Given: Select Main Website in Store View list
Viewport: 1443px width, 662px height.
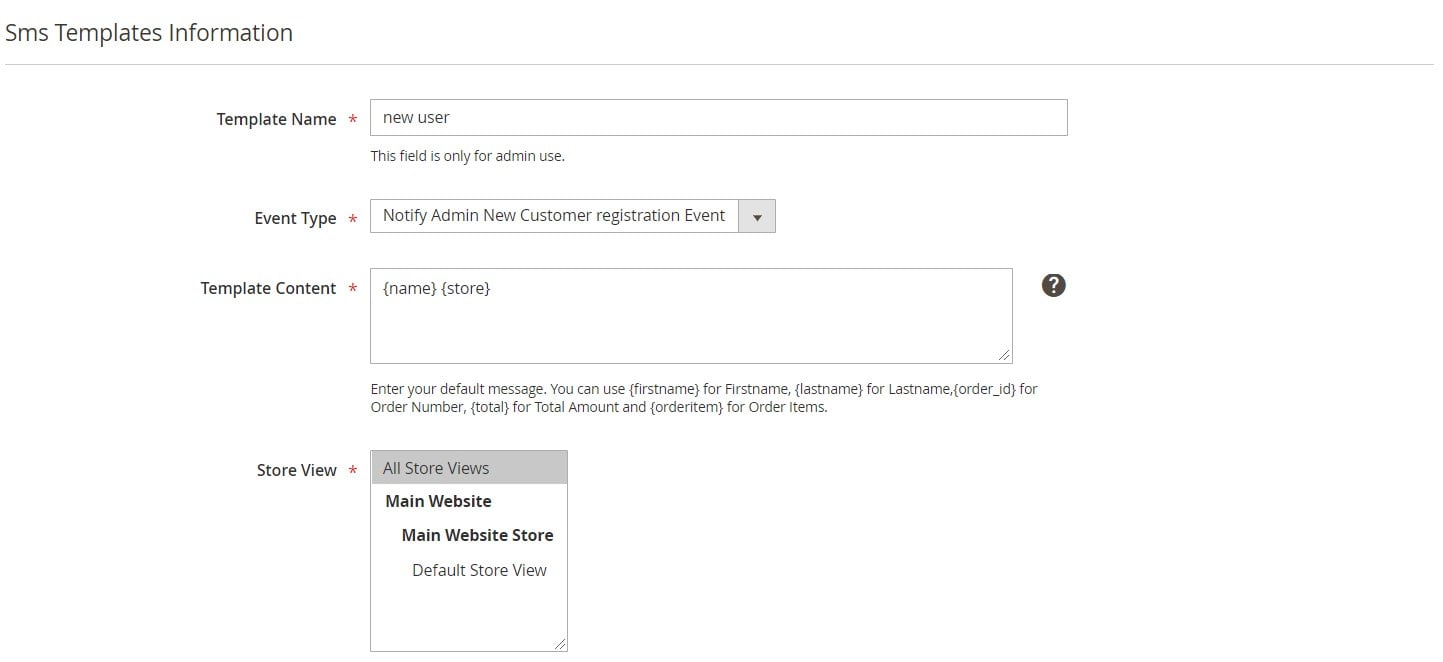Looking at the screenshot, I should [x=469, y=501].
